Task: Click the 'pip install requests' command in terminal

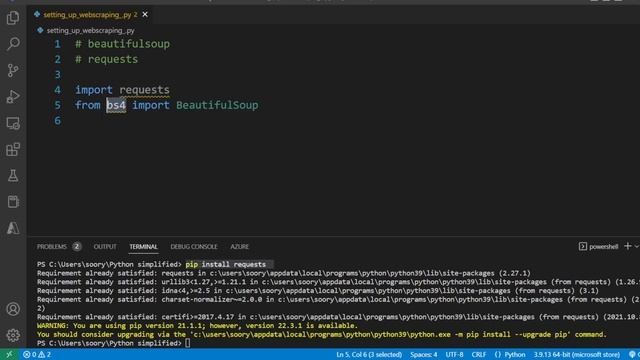Action: (226, 264)
